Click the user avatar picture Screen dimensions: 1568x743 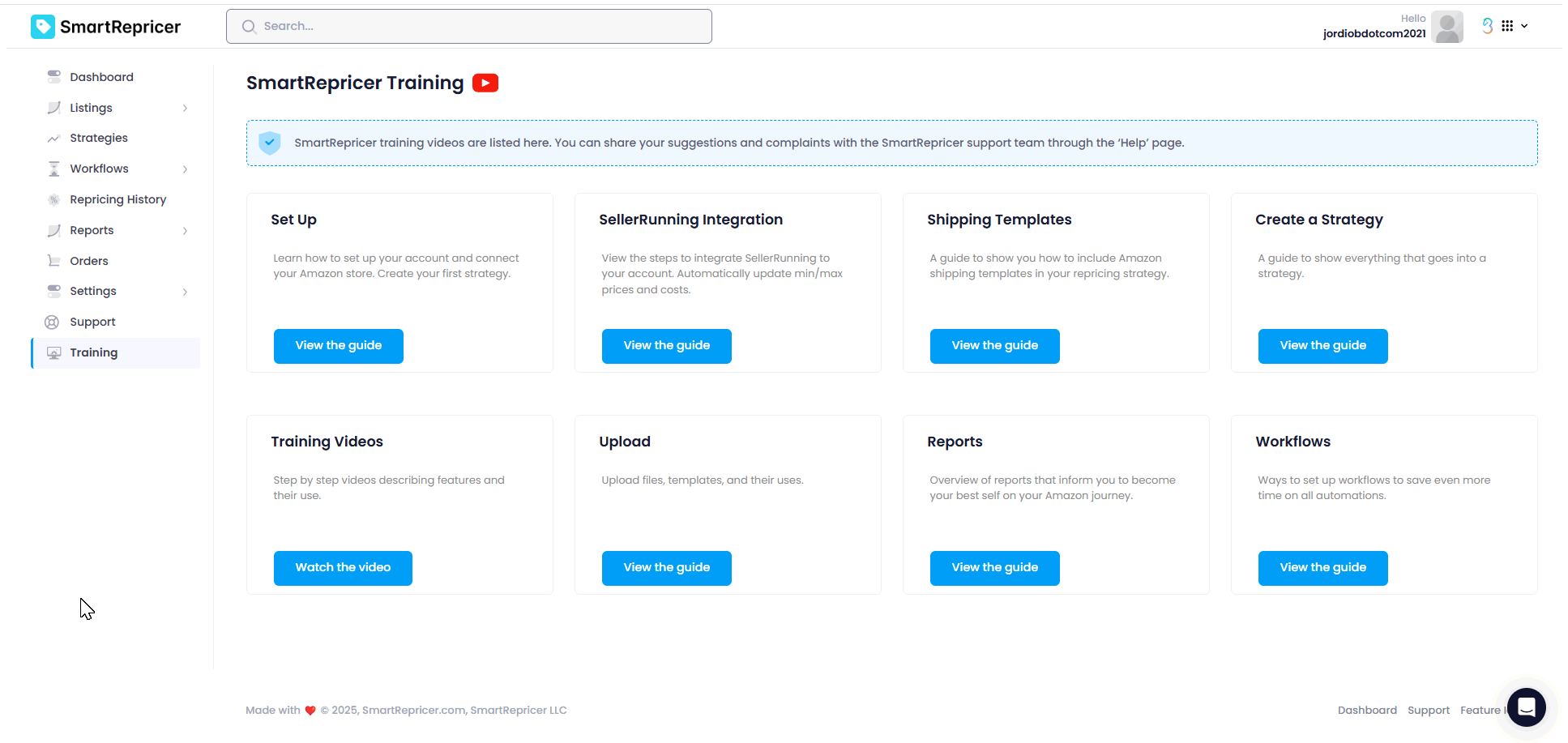click(1447, 27)
